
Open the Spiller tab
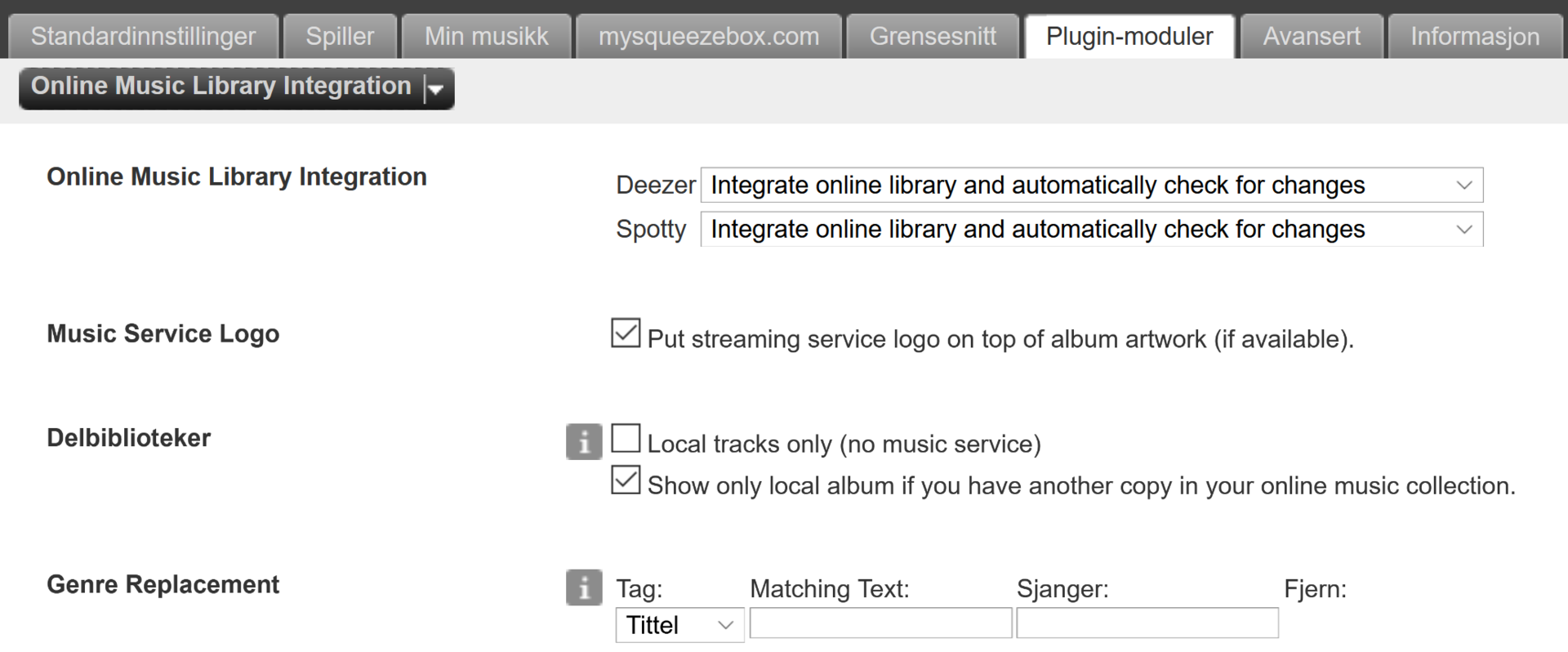click(x=340, y=37)
